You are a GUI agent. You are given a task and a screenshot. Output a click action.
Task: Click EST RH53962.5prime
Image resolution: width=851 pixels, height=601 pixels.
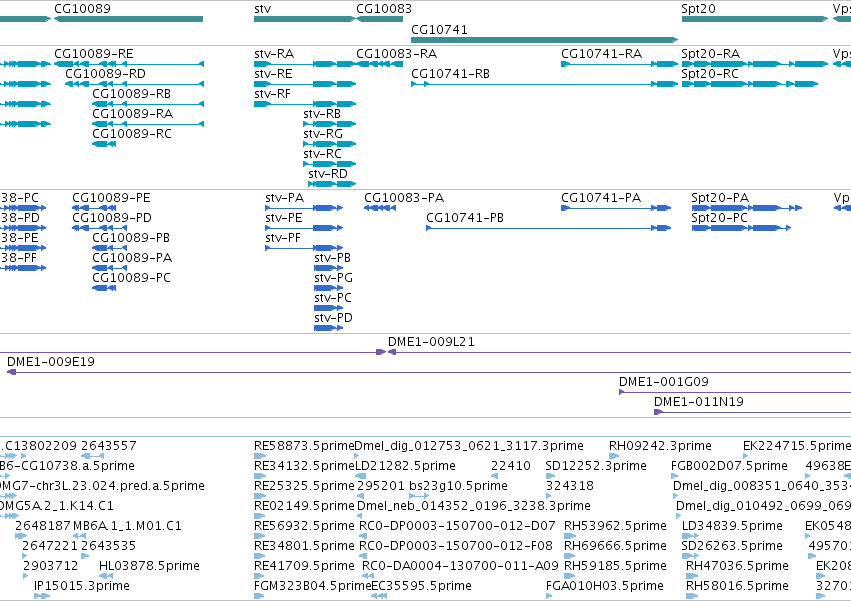pyautogui.click(x=570, y=536)
